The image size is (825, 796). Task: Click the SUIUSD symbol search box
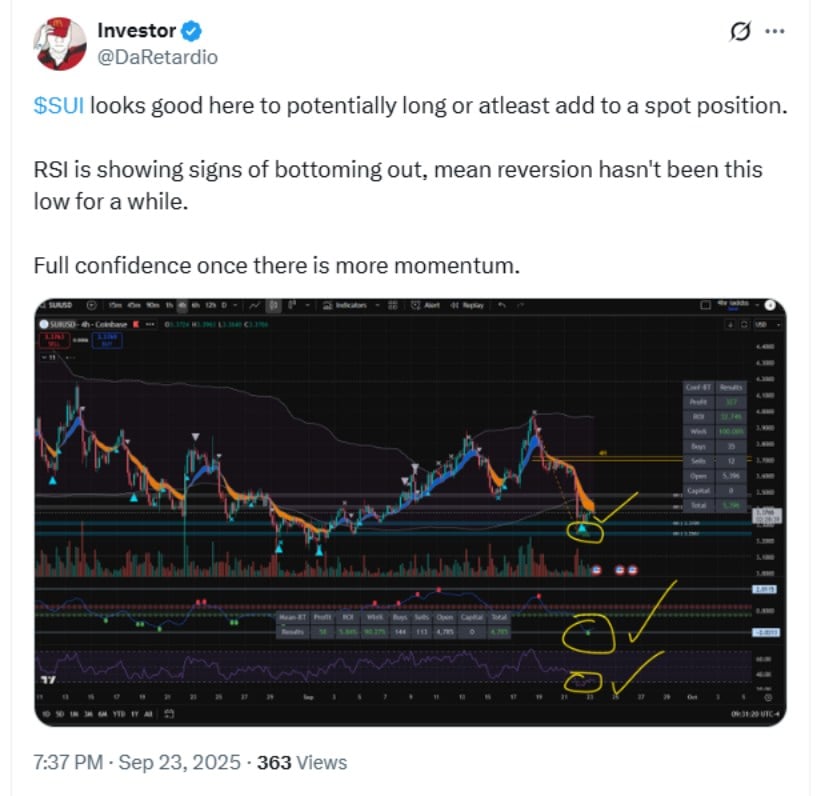pyautogui.click(x=62, y=304)
